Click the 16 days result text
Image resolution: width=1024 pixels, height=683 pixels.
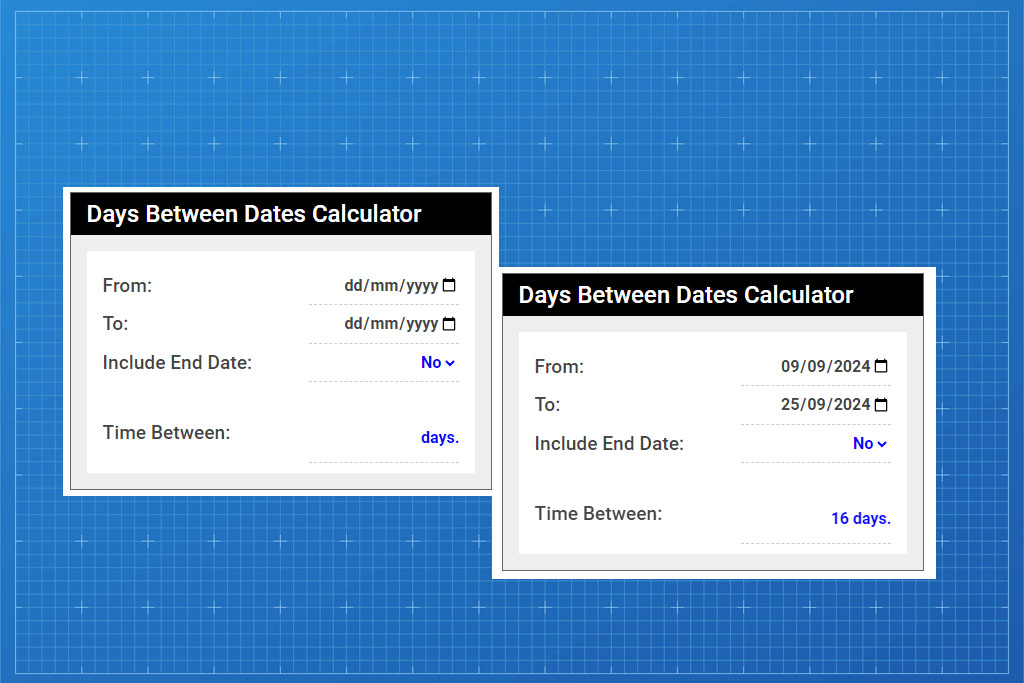click(x=861, y=518)
